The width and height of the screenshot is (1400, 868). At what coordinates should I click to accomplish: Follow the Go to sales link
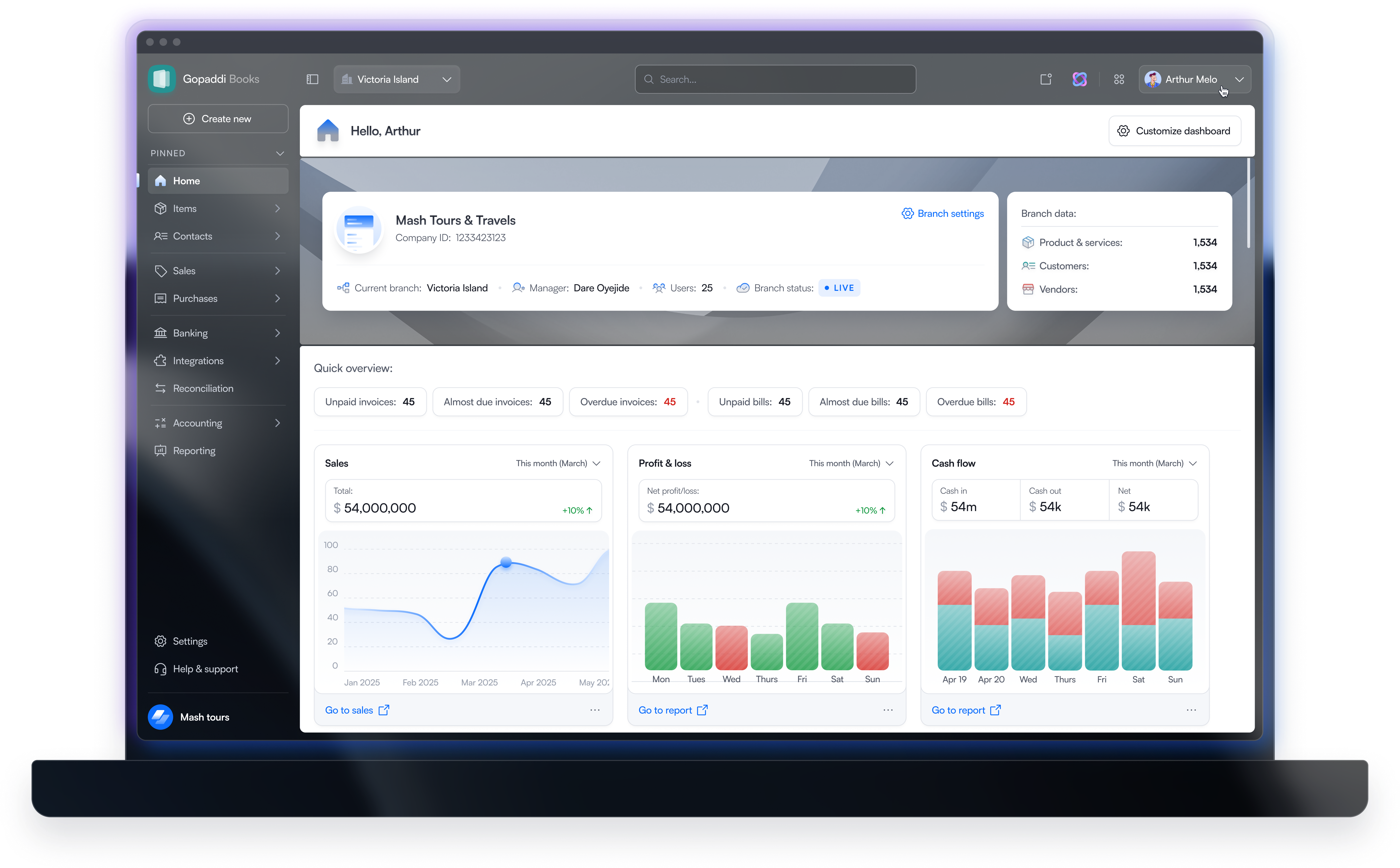coord(357,710)
